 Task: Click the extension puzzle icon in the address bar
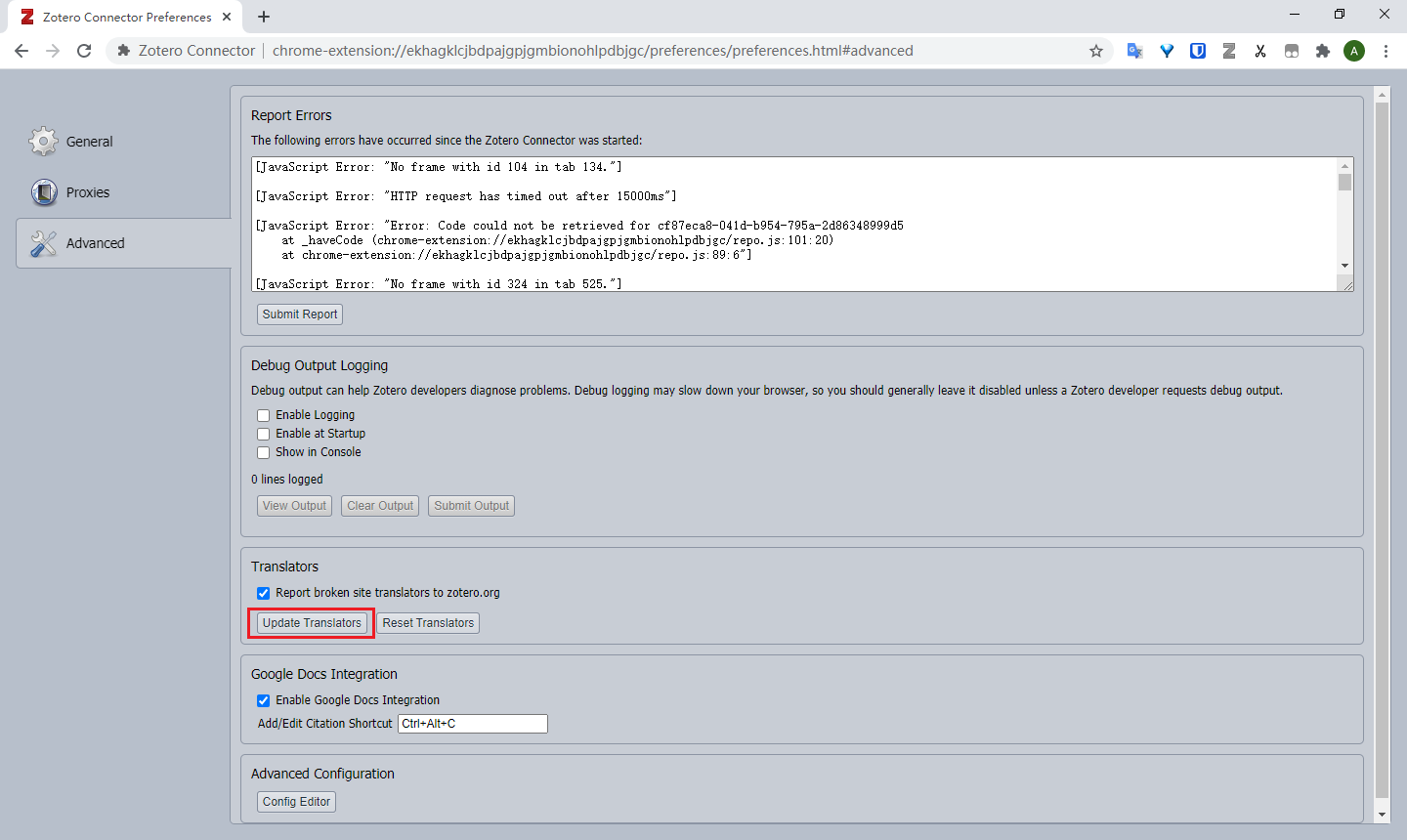[124, 51]
